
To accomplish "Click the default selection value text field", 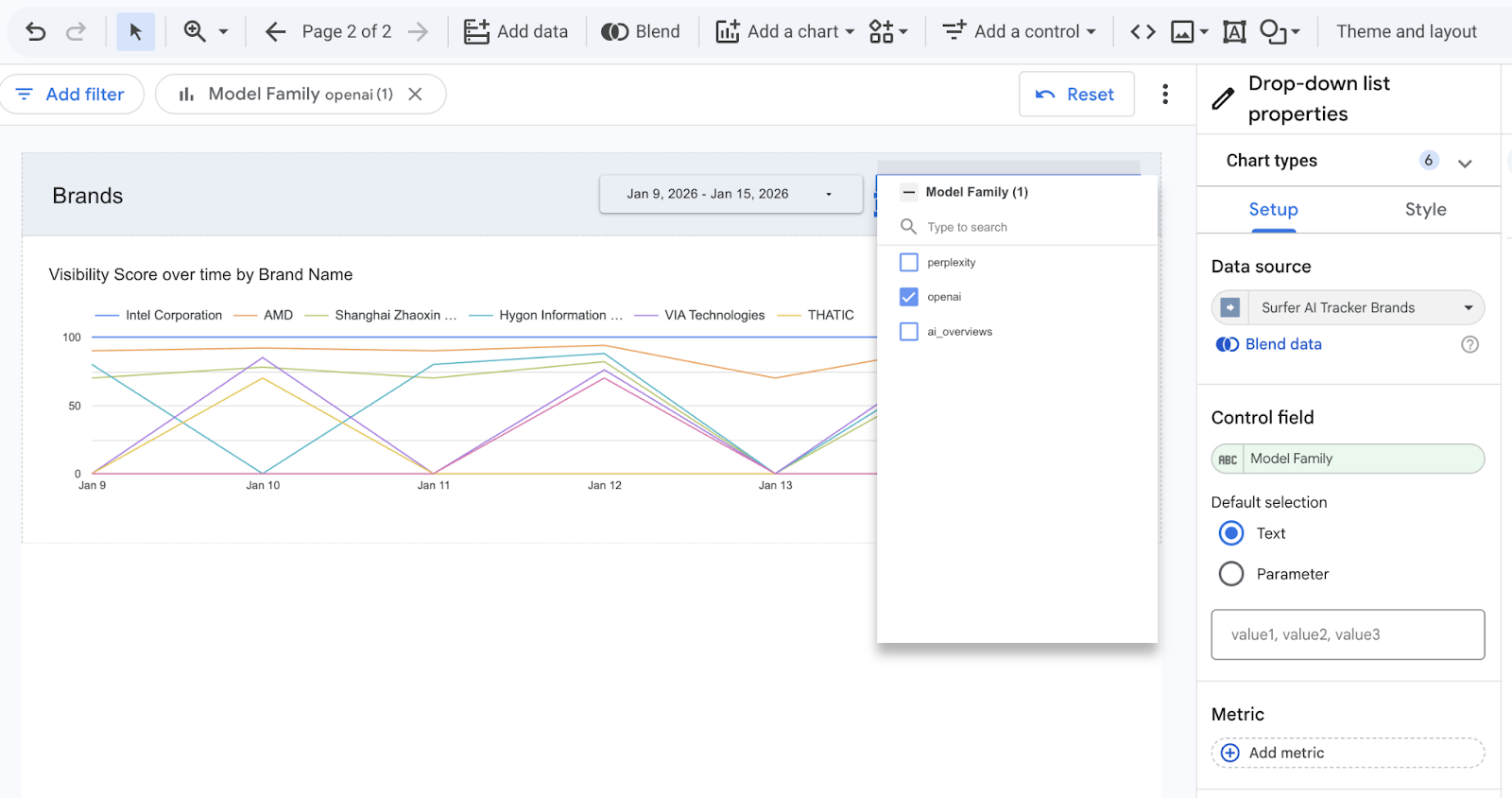I will [x=1348, y=634].
